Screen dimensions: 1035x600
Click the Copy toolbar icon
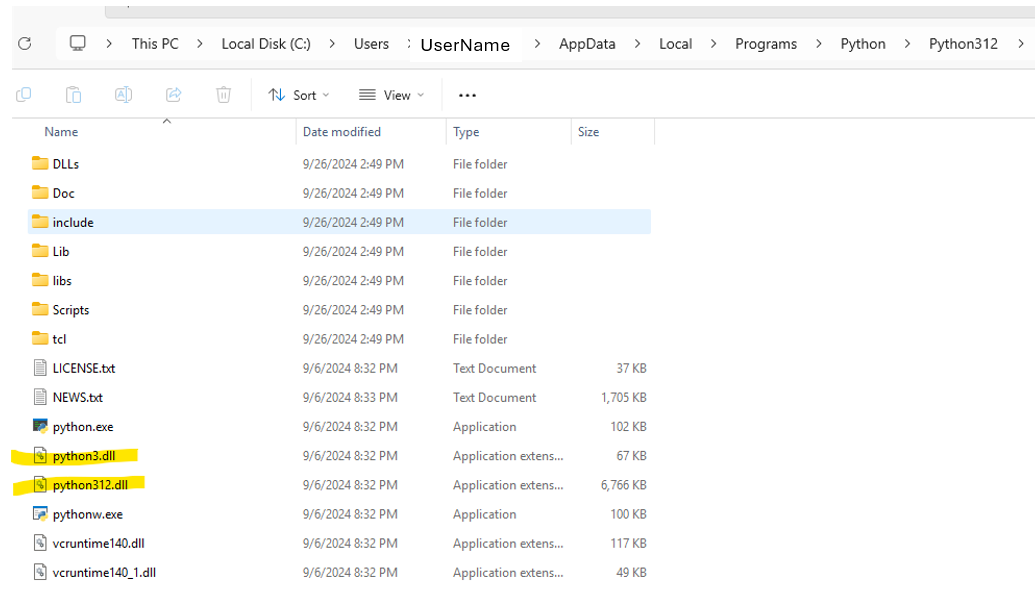click(x=24, y=95)
